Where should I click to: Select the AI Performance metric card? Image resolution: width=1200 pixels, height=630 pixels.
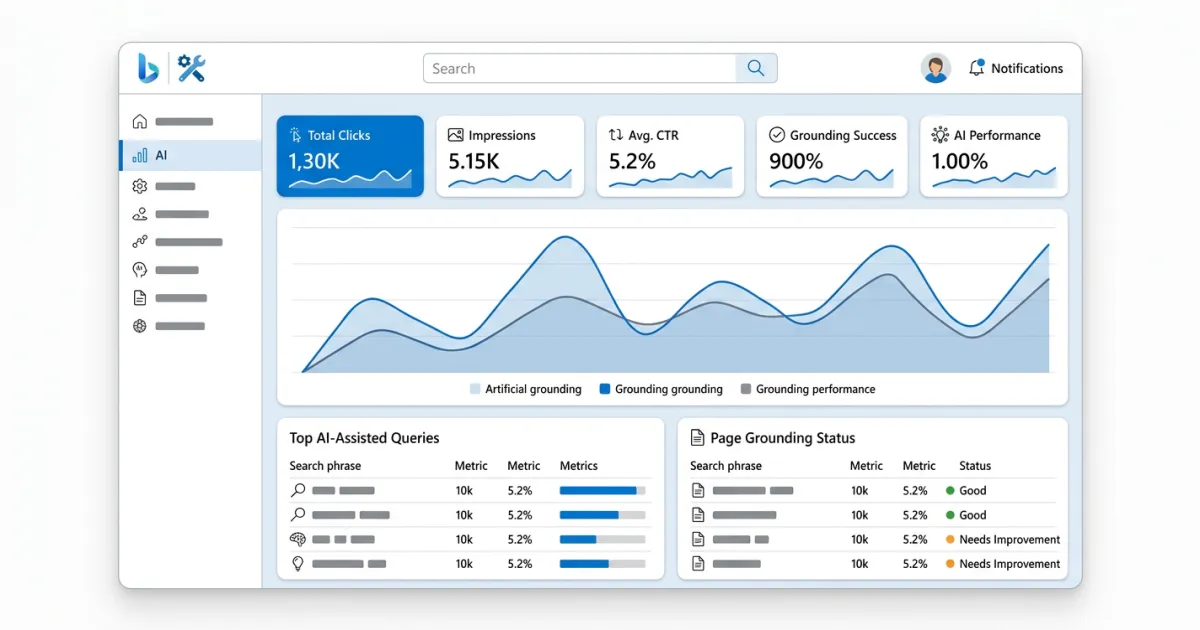click(994, 156)
